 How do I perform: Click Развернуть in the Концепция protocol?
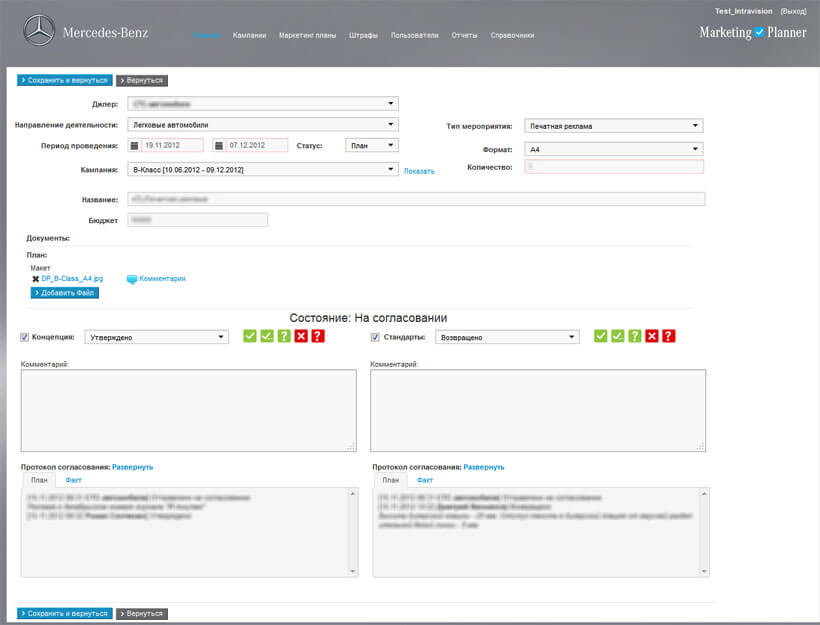133,467
